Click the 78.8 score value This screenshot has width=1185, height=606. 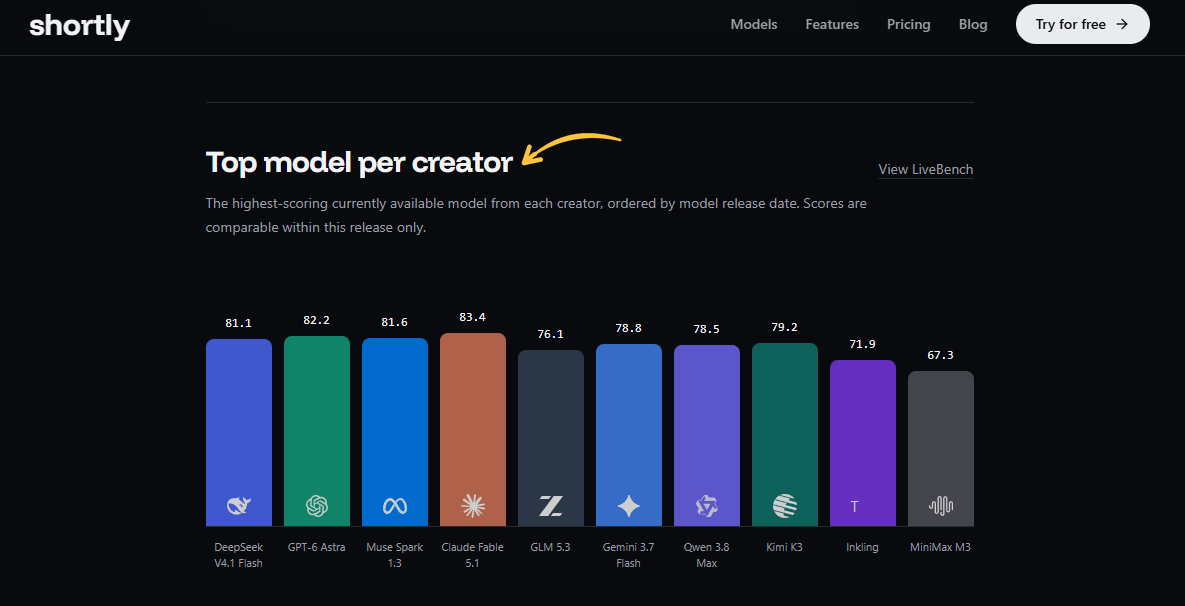pyautogui.click(x=628, y=328)
